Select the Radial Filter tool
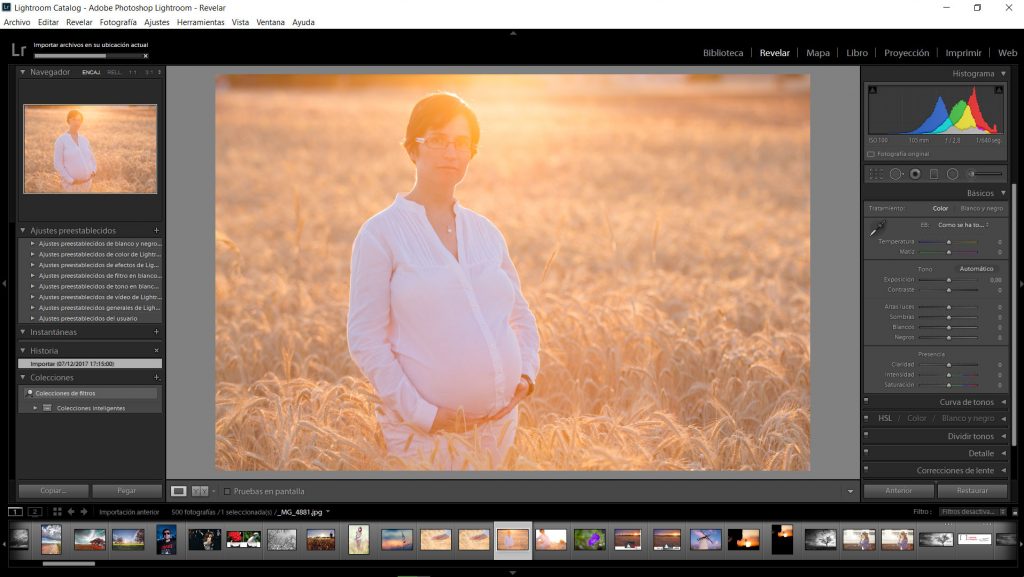1024x577 pixels. tap(951, 173)
